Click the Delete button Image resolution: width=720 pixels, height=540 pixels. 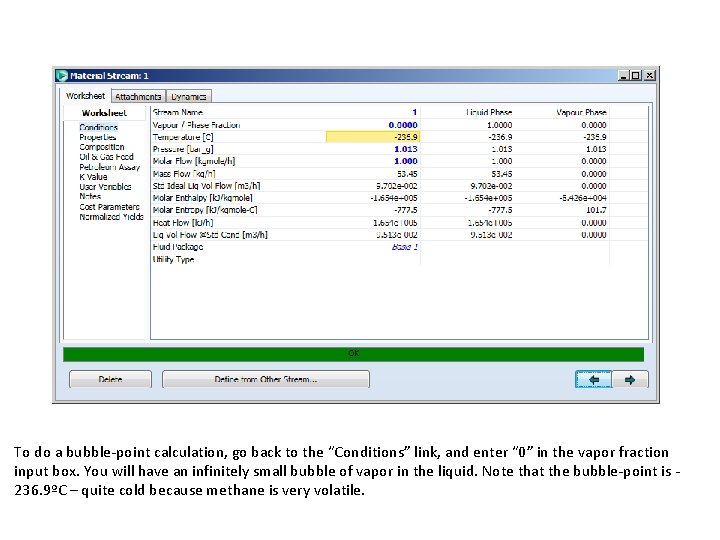point(110,379)
